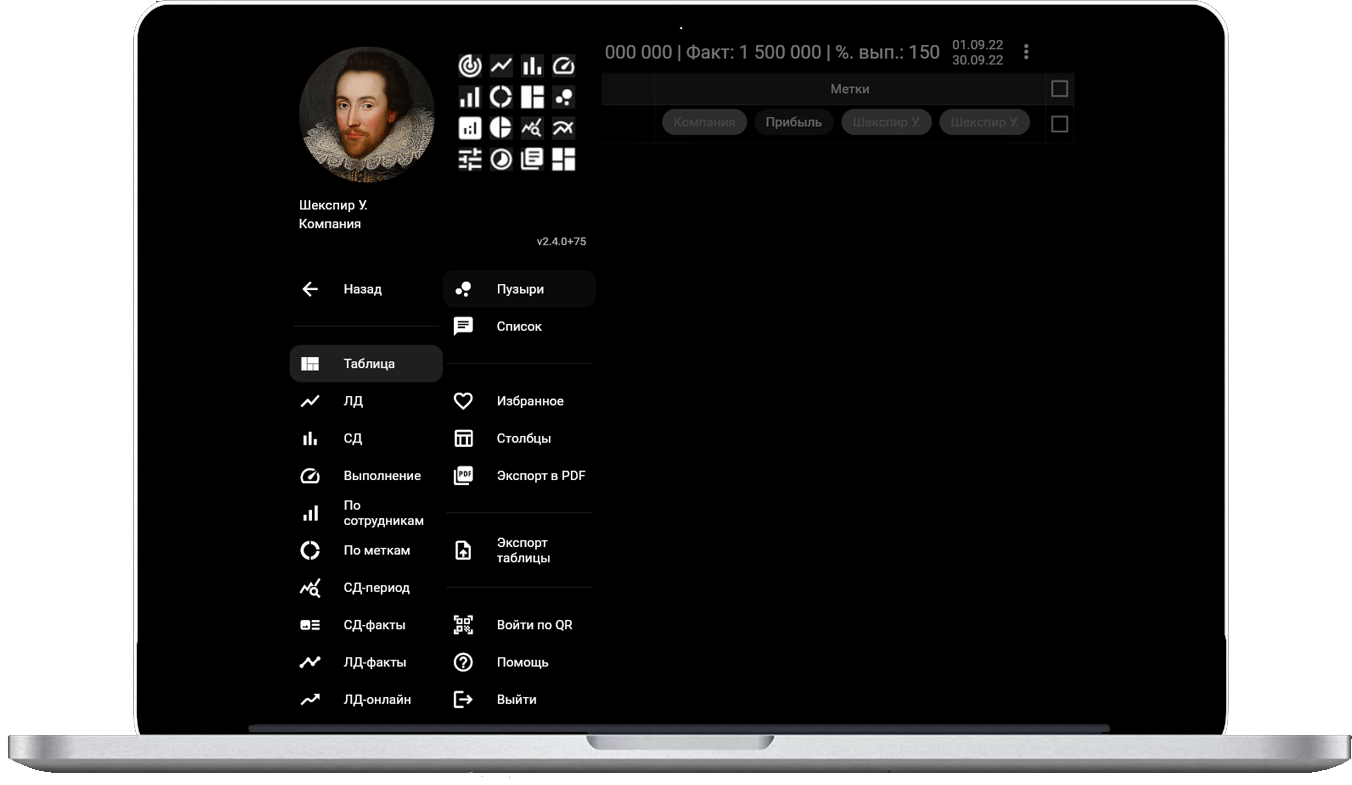Switch to the Пузыри view
The width and height of the screenshot is (1352, 785).
(519, 289)
